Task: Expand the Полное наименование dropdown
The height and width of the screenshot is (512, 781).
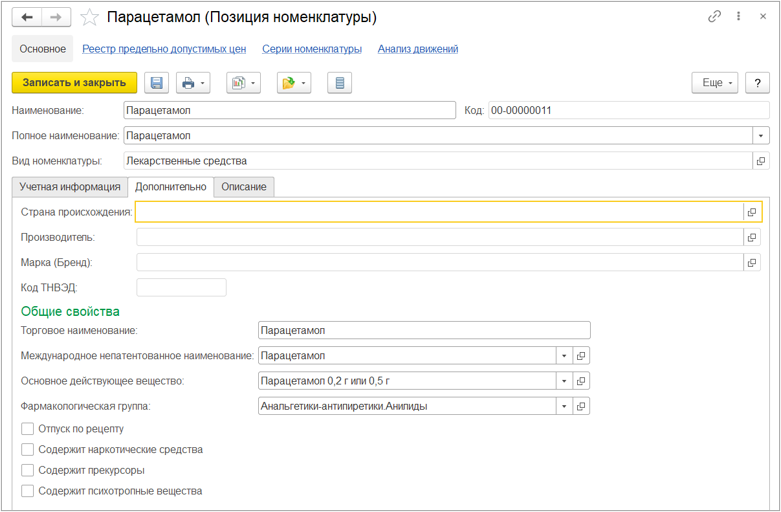Action: tap(761, 135)
